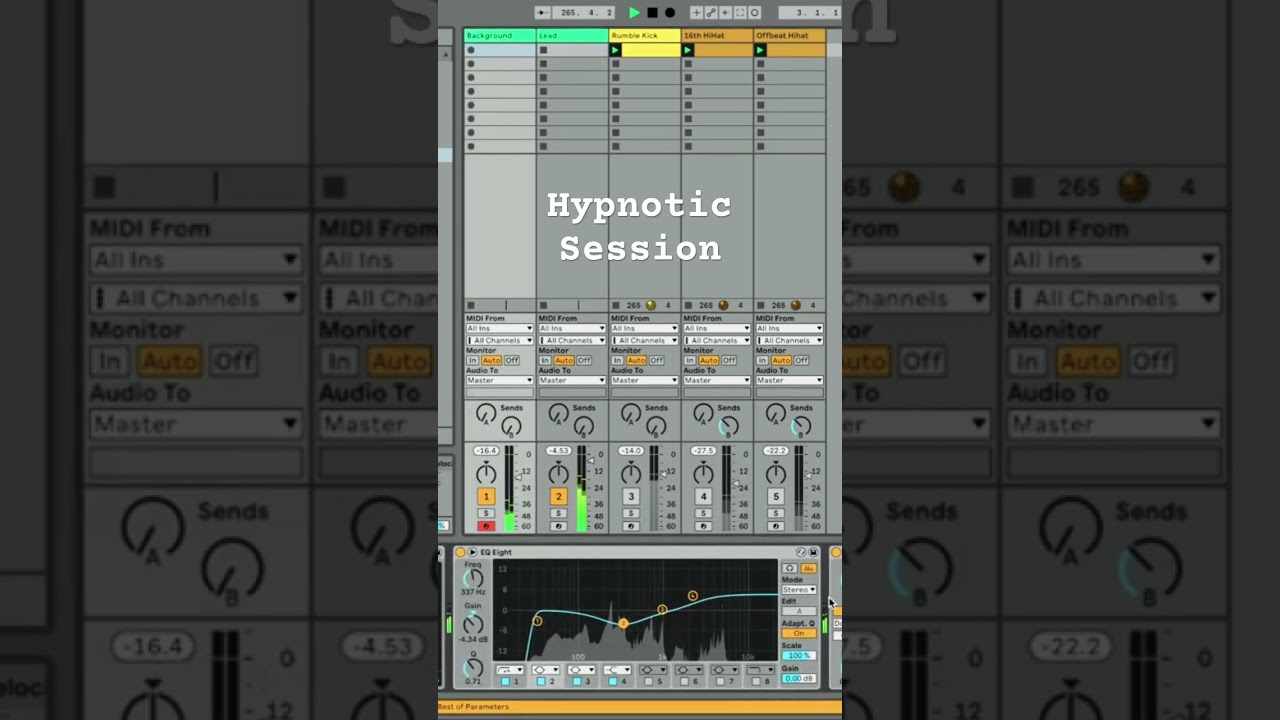Screen dimensions: 1280x720
Task: Arm the Offbeat Hihat track for recording
Action: pos(775,526)
